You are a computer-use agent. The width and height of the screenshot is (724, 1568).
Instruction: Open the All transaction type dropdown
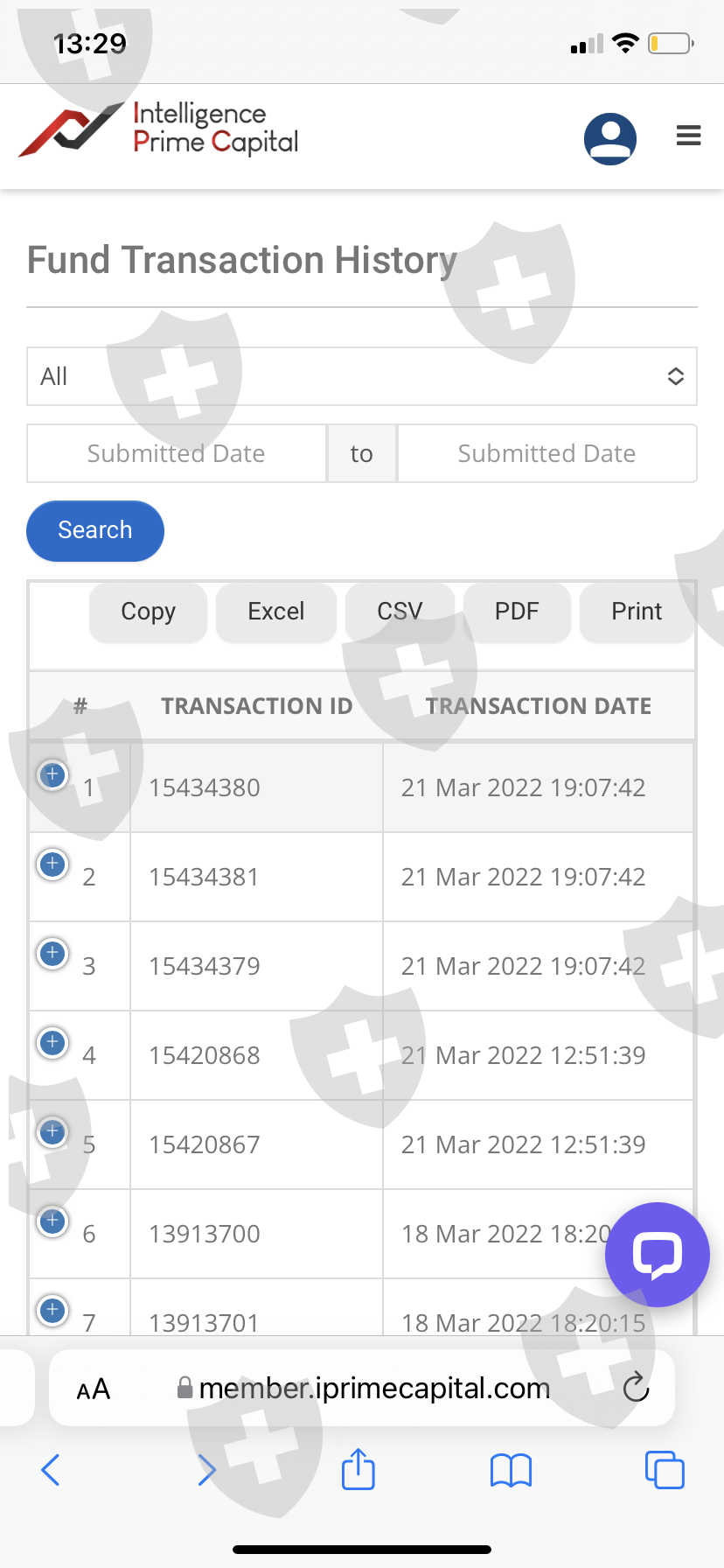[362, 376]
